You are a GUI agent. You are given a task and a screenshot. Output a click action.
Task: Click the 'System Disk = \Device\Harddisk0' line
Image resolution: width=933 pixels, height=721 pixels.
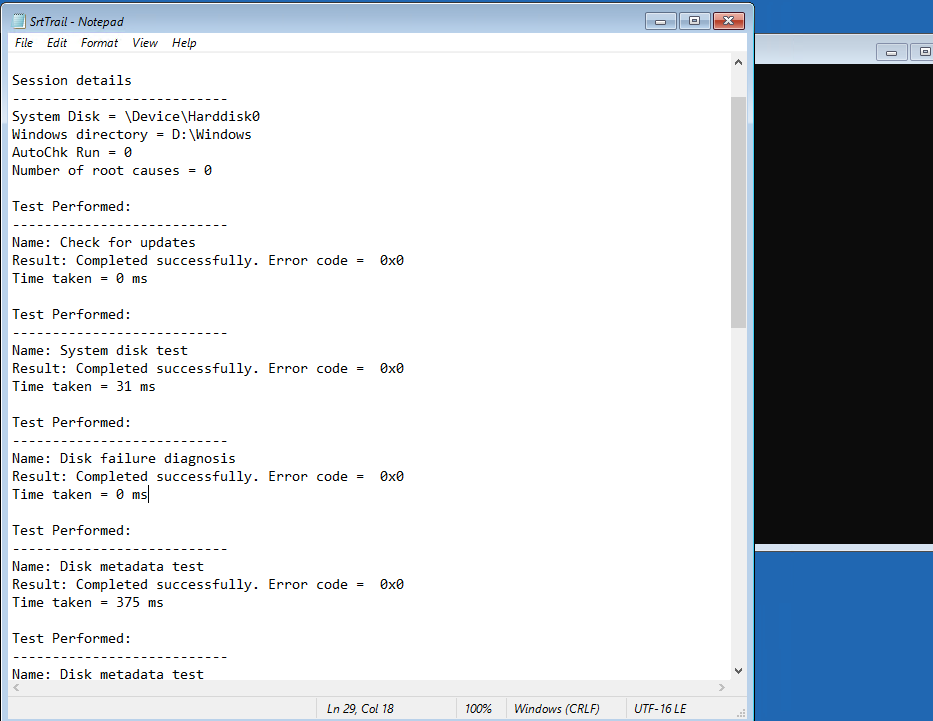[x=136, y=117]
